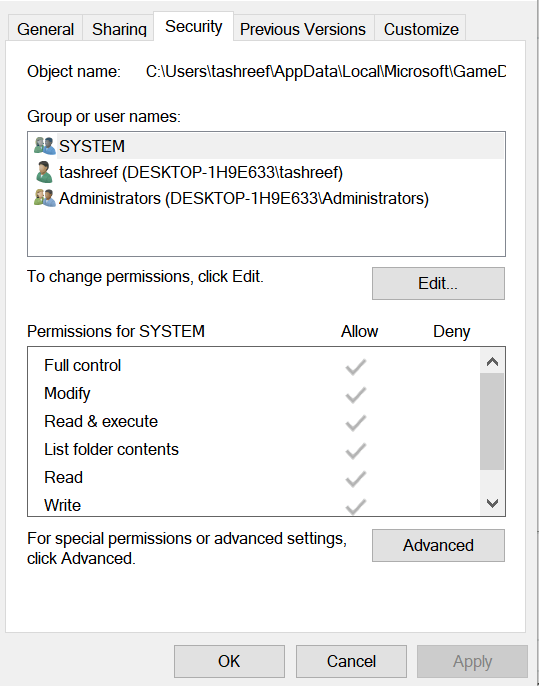
Task: Switch to Previous Versions tab
Action: [303, 29]
